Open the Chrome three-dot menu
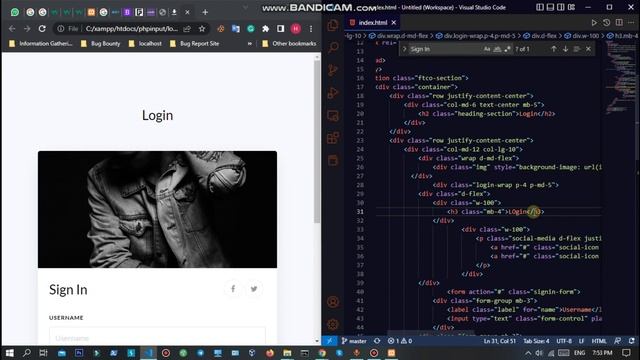This screenshot has width=640, height=360. coord(311,29)
